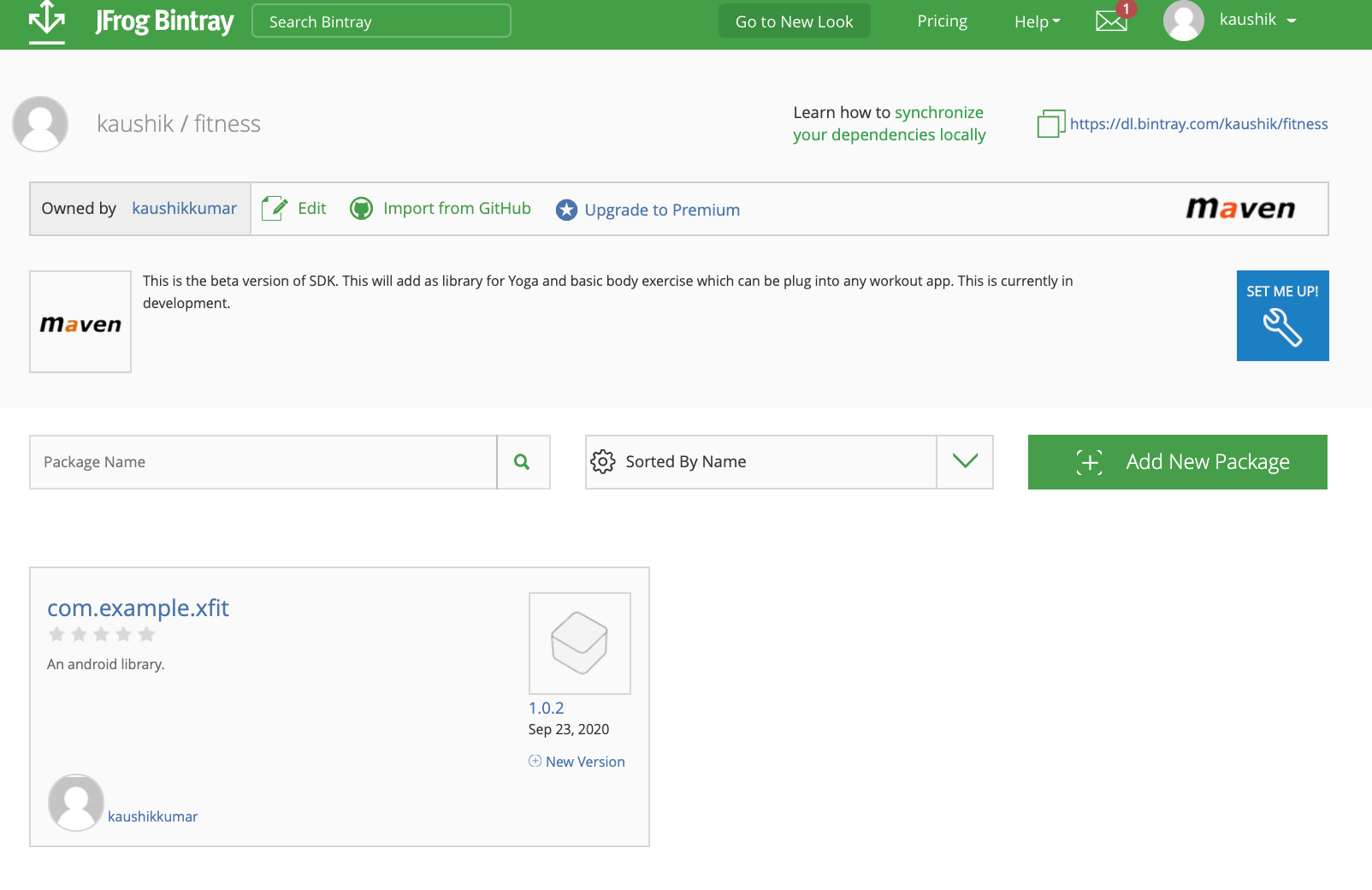Open version 1.0.2 of com.example.xfit
1372x890 pixels.
pyautogui.click(x=546, y=707)
